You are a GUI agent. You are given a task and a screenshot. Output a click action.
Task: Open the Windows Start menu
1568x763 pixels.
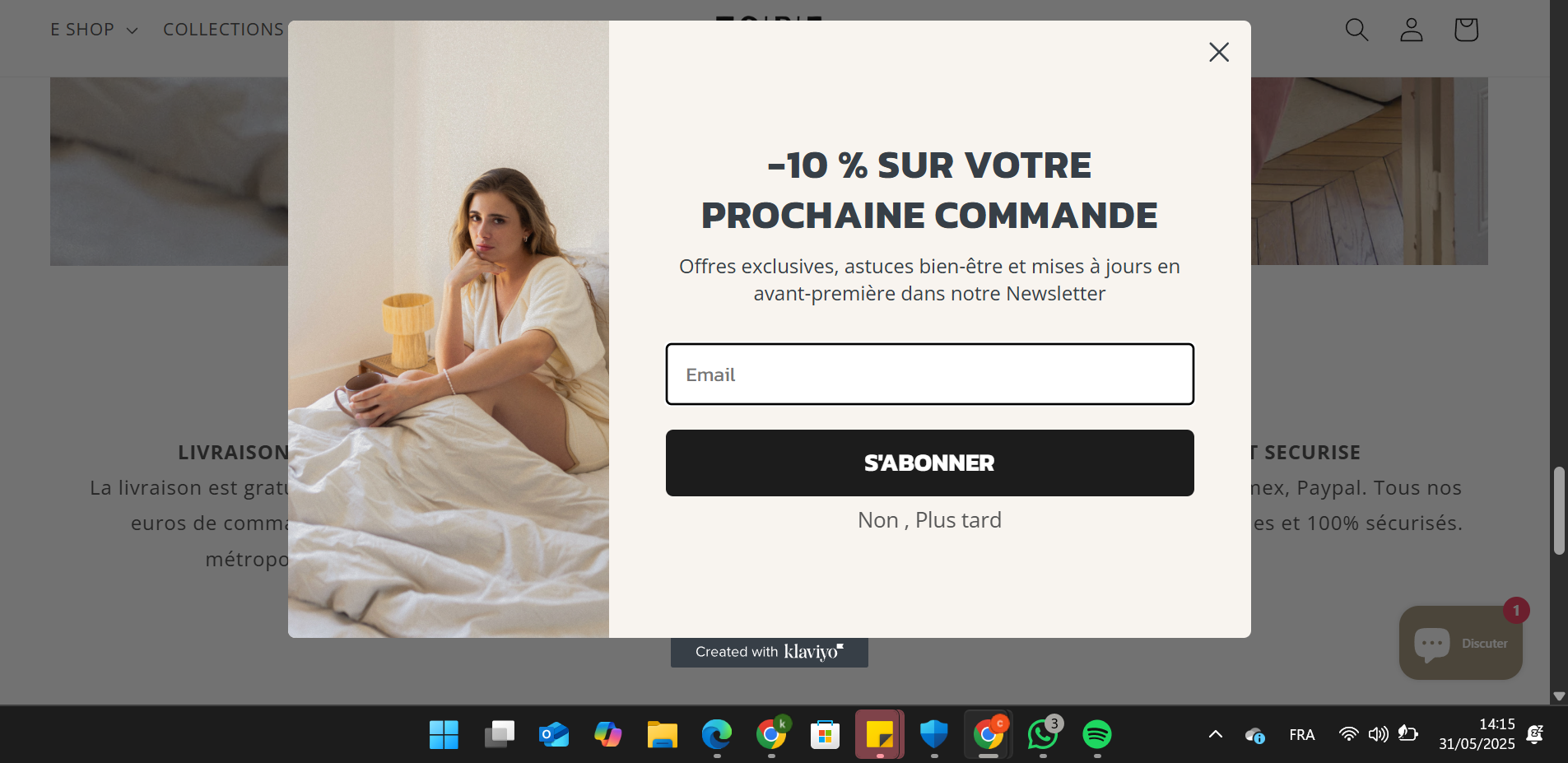click(444, 734)
